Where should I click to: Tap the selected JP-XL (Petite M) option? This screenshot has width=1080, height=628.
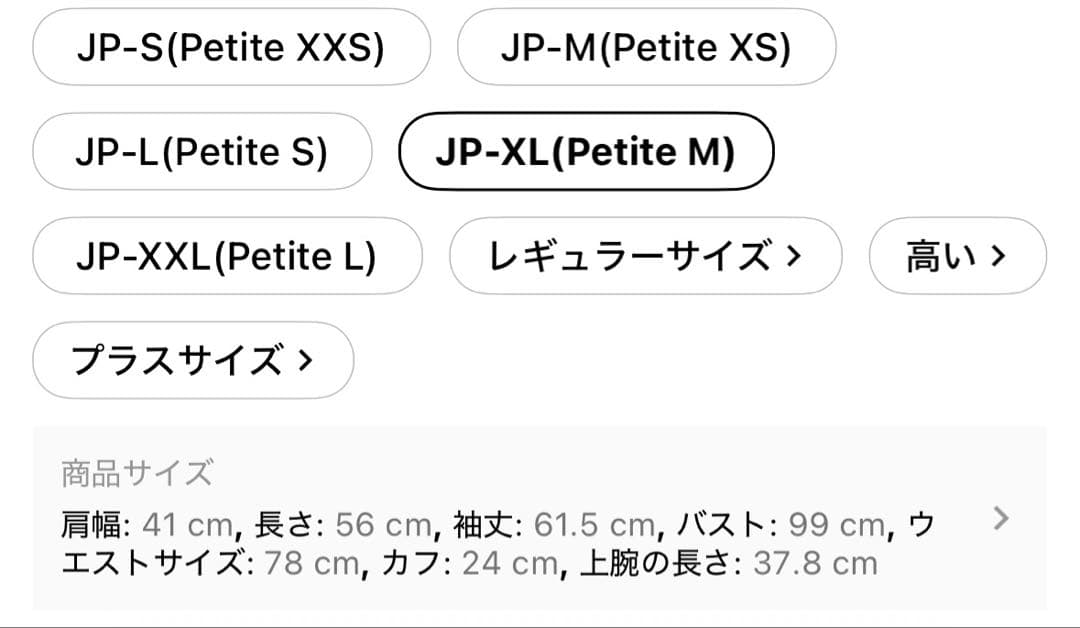click(586, 152)
